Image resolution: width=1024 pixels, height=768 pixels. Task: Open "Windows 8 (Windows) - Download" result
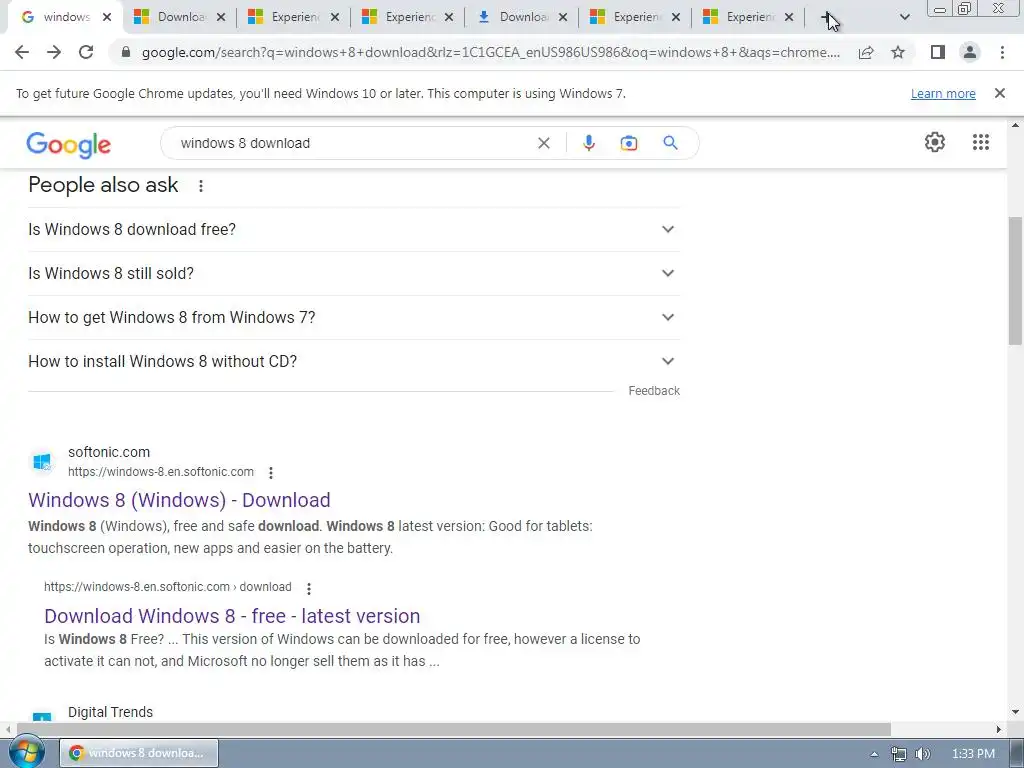(x=179, y=500)
